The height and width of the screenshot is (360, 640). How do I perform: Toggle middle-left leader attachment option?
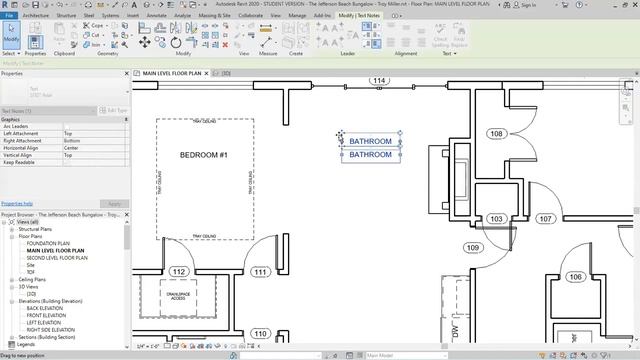click(x=367, y=35)
